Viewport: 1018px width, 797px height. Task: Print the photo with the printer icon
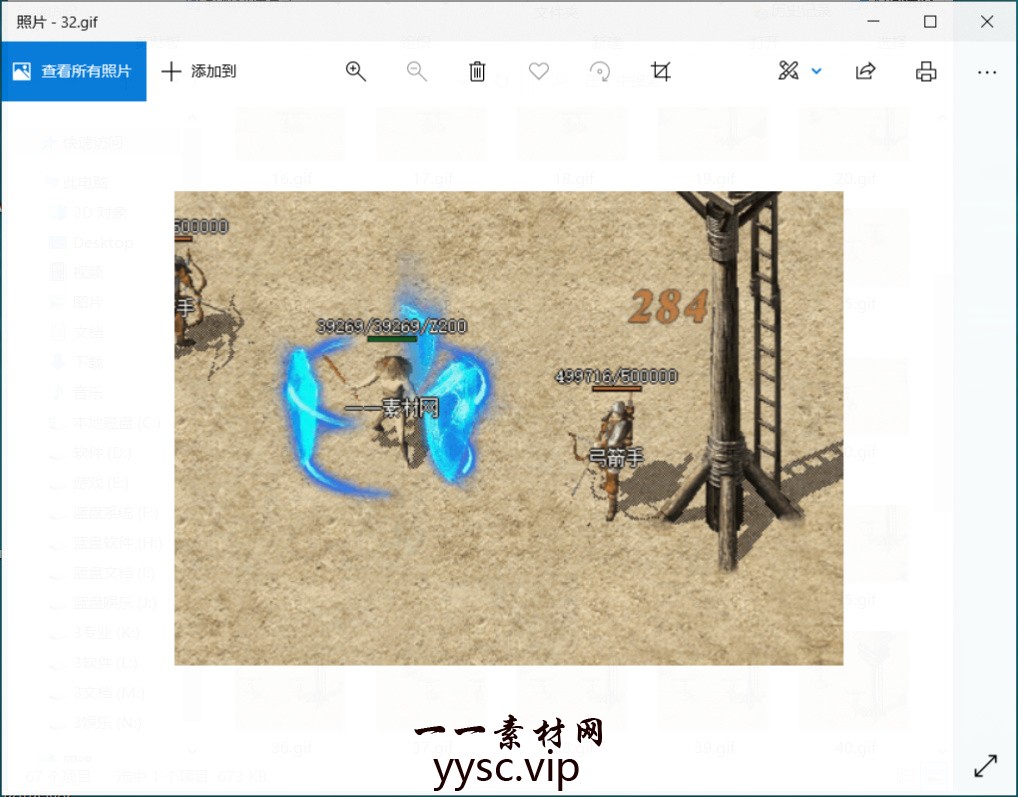[926, 71]
